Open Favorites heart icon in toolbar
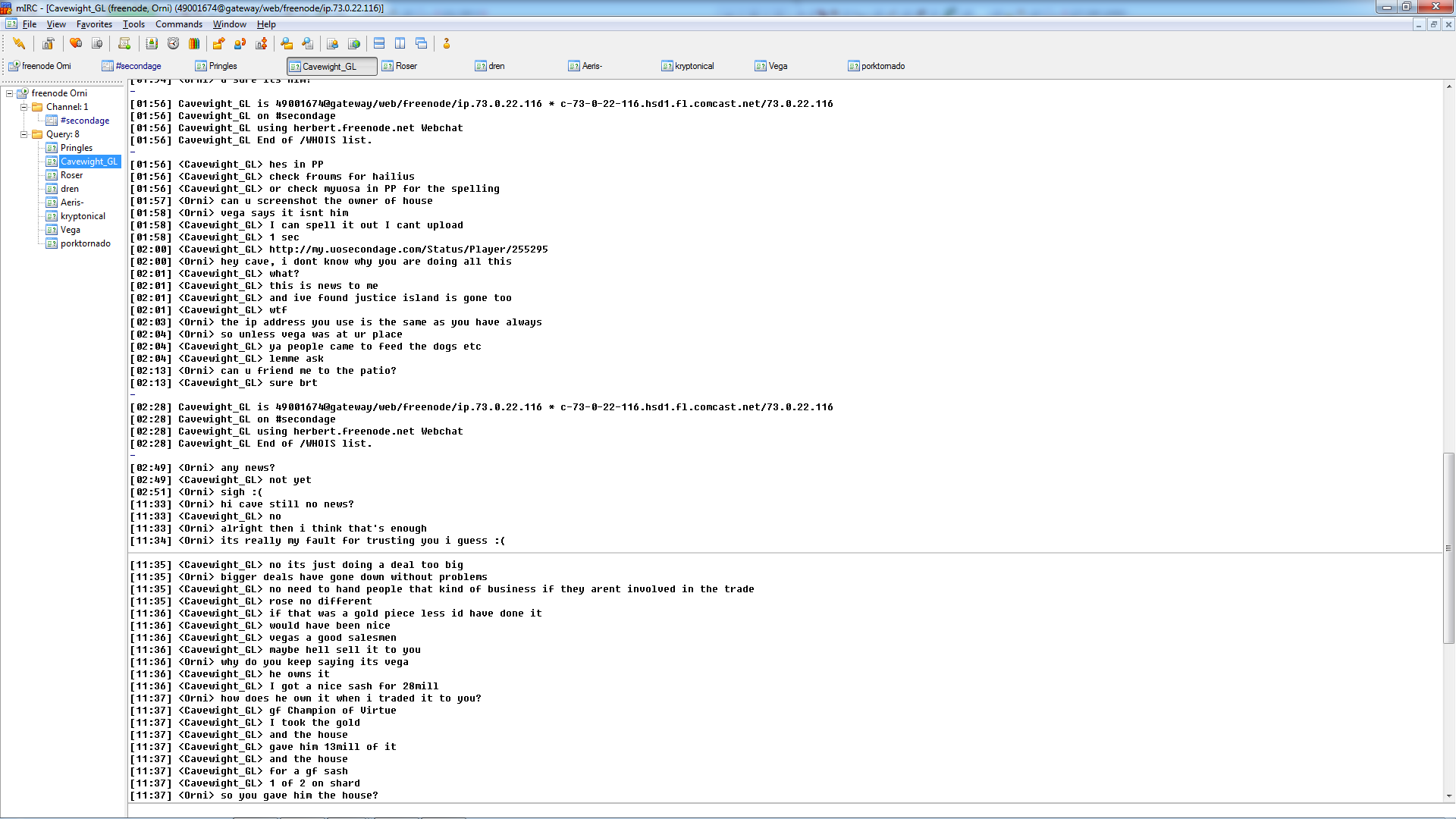Screen dimensions: 1456x819 tap(76, 43)
